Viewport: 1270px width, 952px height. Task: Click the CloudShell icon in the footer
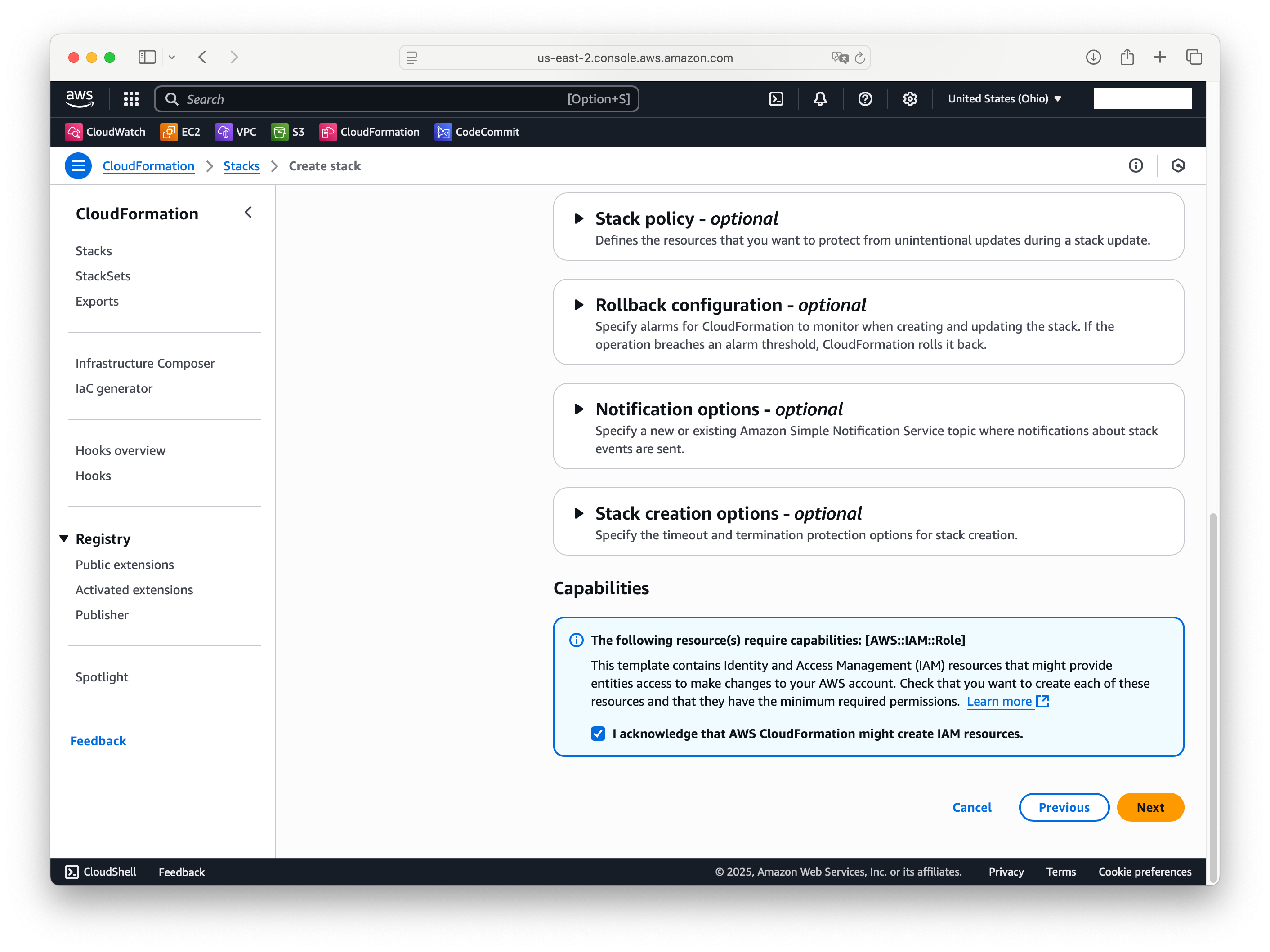(x=72, y=872)
